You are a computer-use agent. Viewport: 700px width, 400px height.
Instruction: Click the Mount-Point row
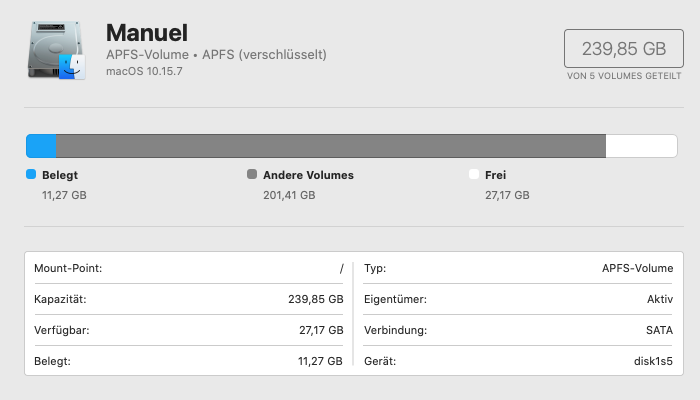(x=188, y=268)
